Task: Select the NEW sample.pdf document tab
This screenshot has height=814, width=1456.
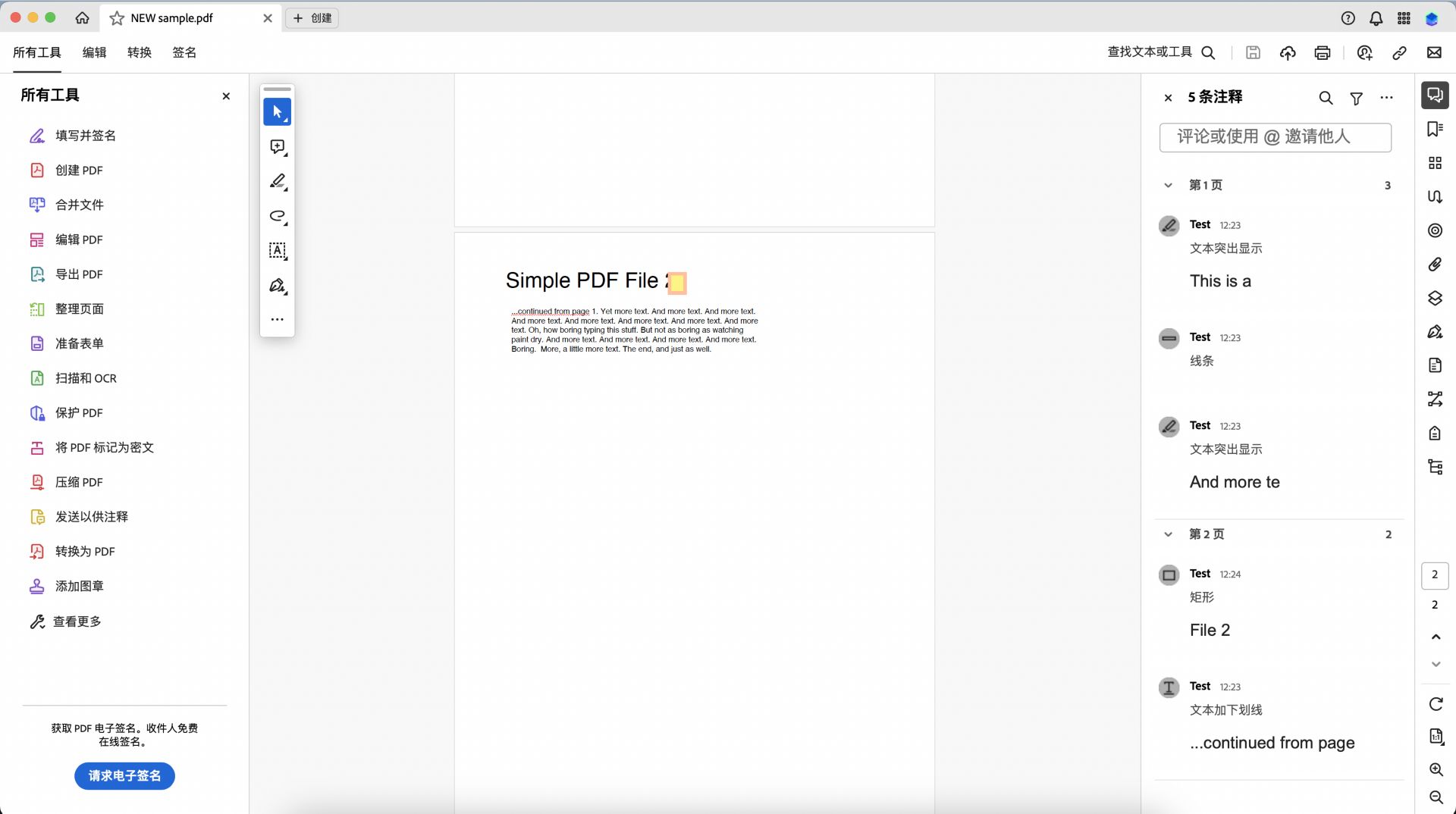Action: pyautogui.click(x=190, y=18)
